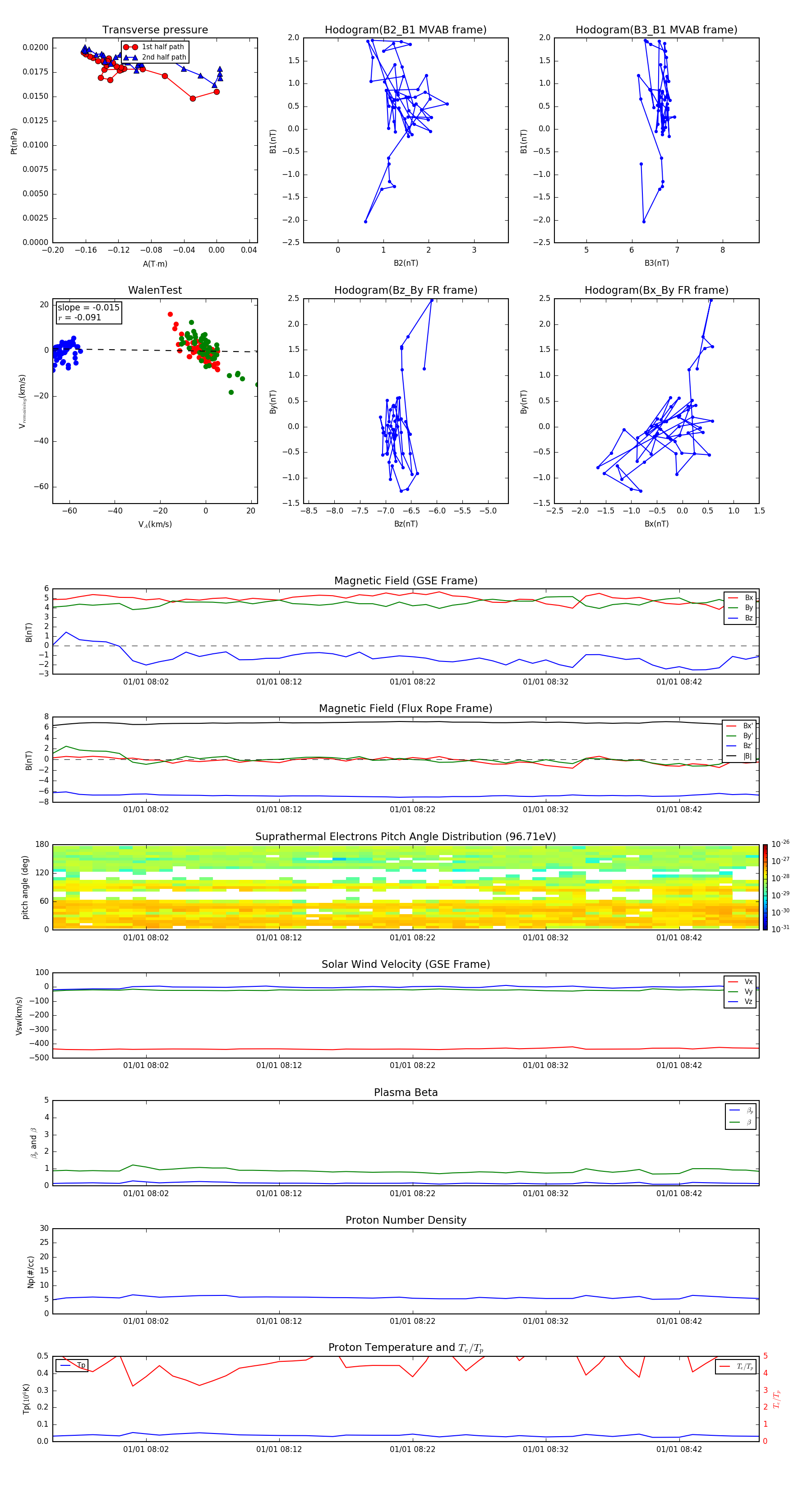The image size is (812, 1489).
Task: Click the "V_remaining(km/s)" y-axis label
Action: (22, 401)
